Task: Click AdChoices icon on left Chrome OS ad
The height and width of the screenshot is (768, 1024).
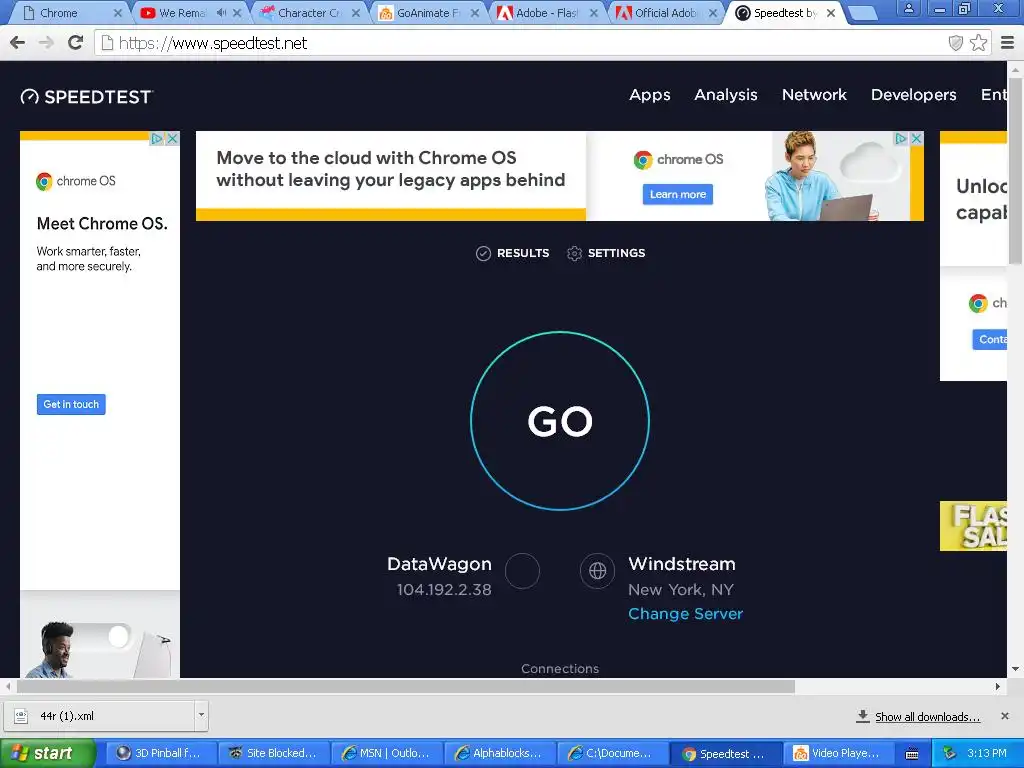Action: (157, 138)
